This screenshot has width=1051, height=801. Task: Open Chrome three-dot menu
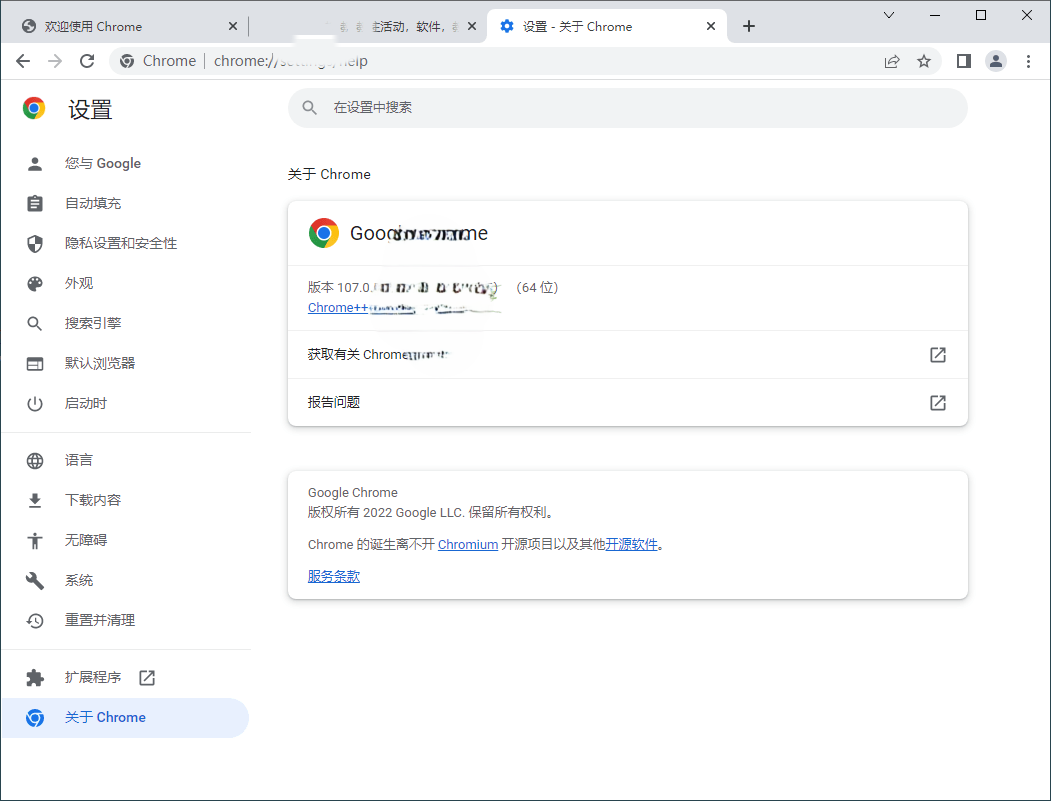click(x=1028, y=62)
